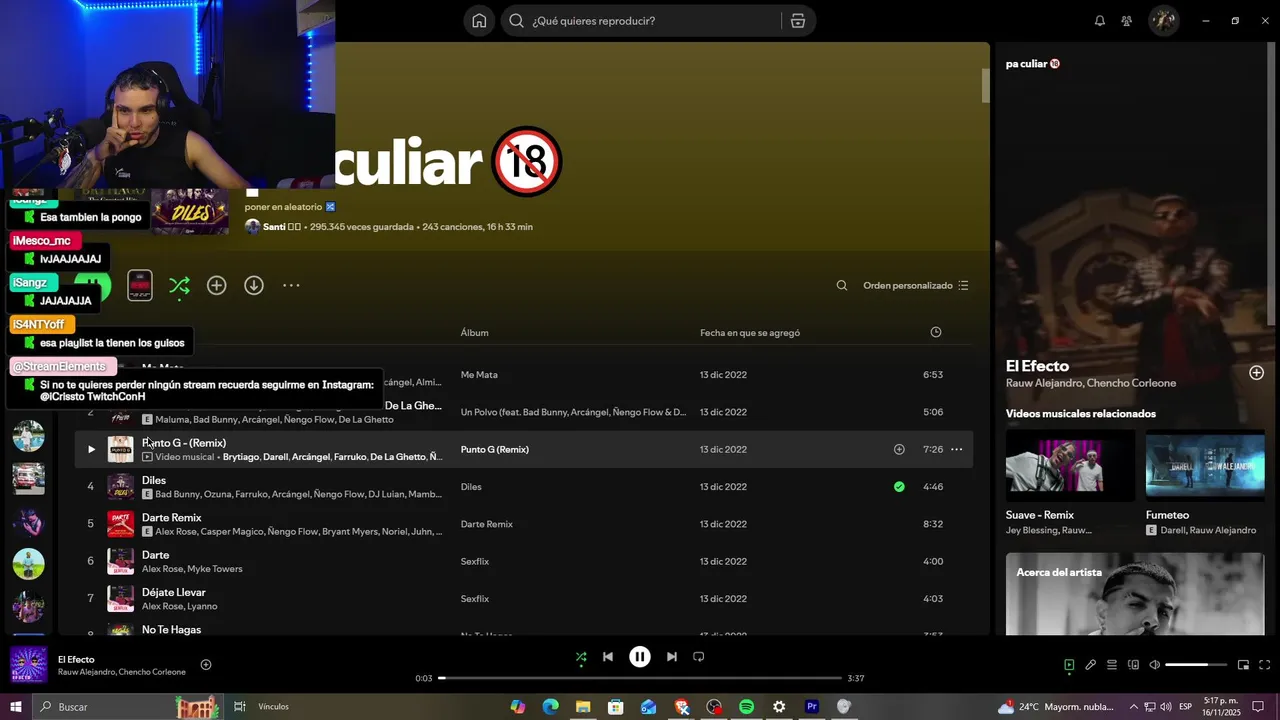1280x720 pixels.
Task: Adjust the volume slider
Action: coord(1196,665)
